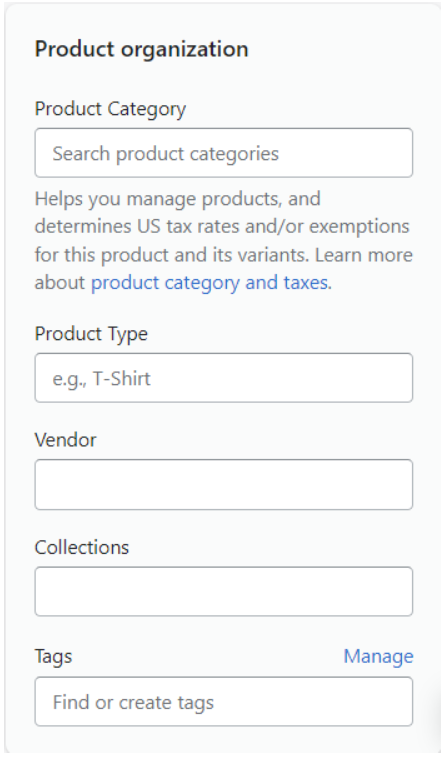Open the product category and taxes link

pyautogui.click(x=209, y=283)
